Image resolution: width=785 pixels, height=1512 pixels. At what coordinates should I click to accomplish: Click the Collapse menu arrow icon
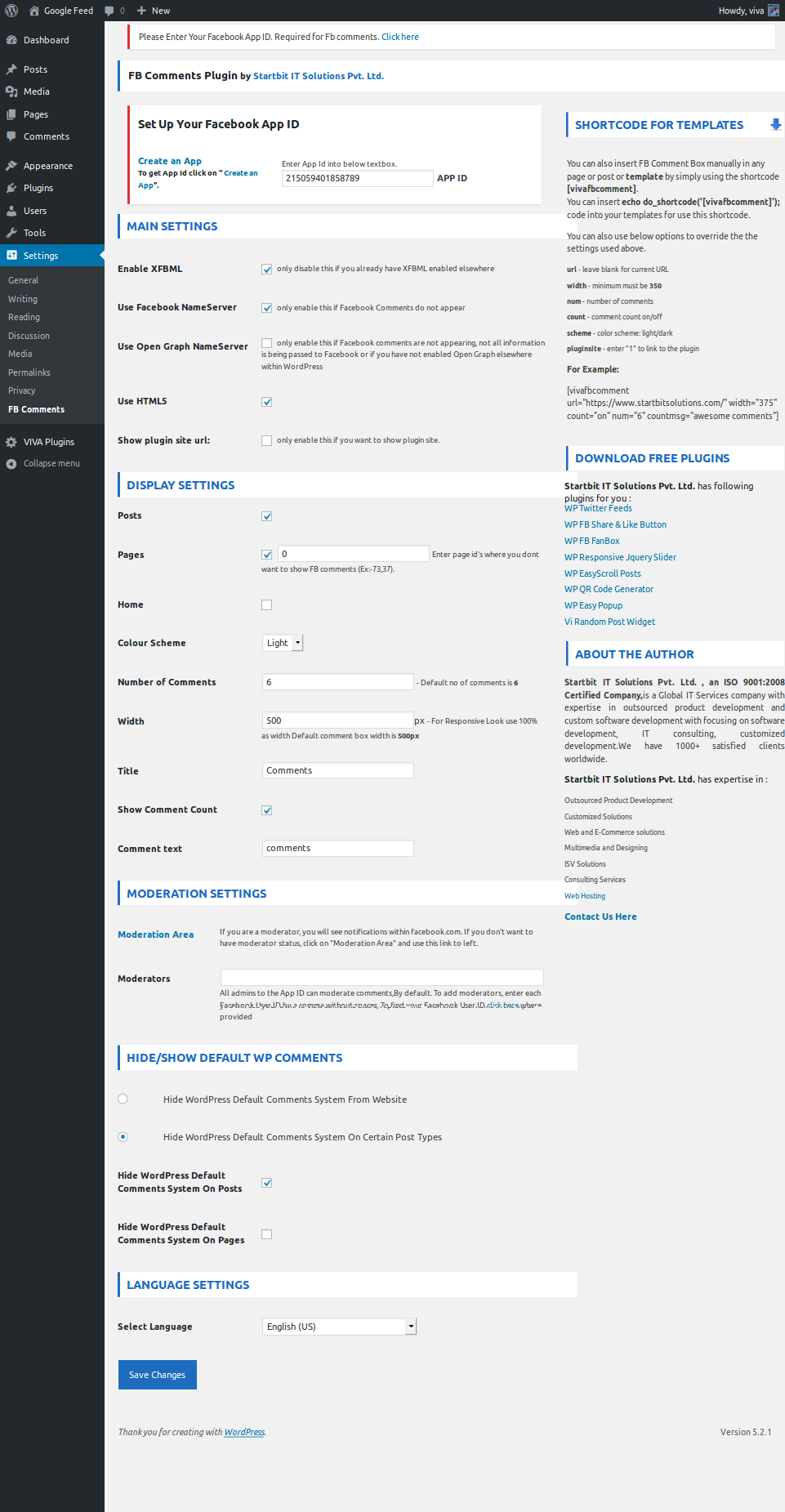click(x=11, y=463)
